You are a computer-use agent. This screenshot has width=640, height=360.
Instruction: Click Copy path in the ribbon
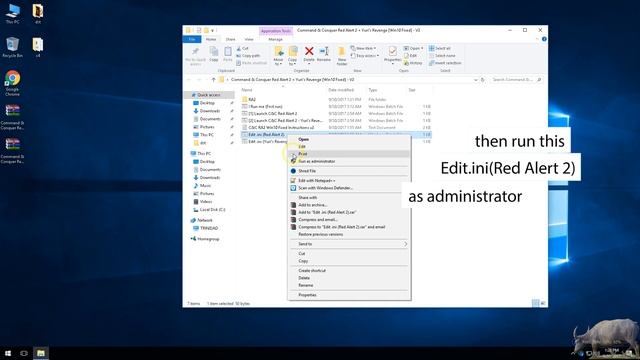click(248, 56)
